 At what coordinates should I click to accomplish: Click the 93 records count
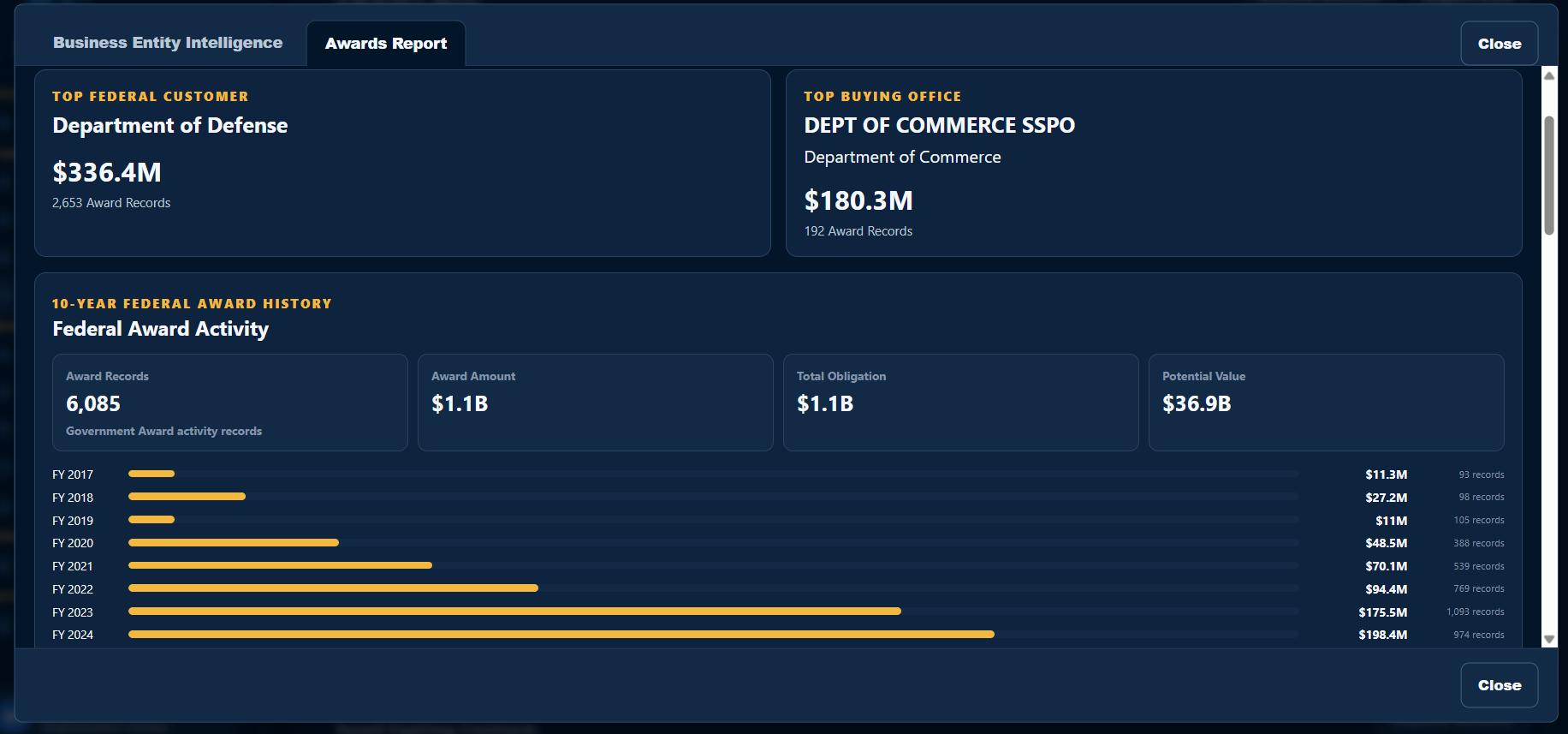1481,474
